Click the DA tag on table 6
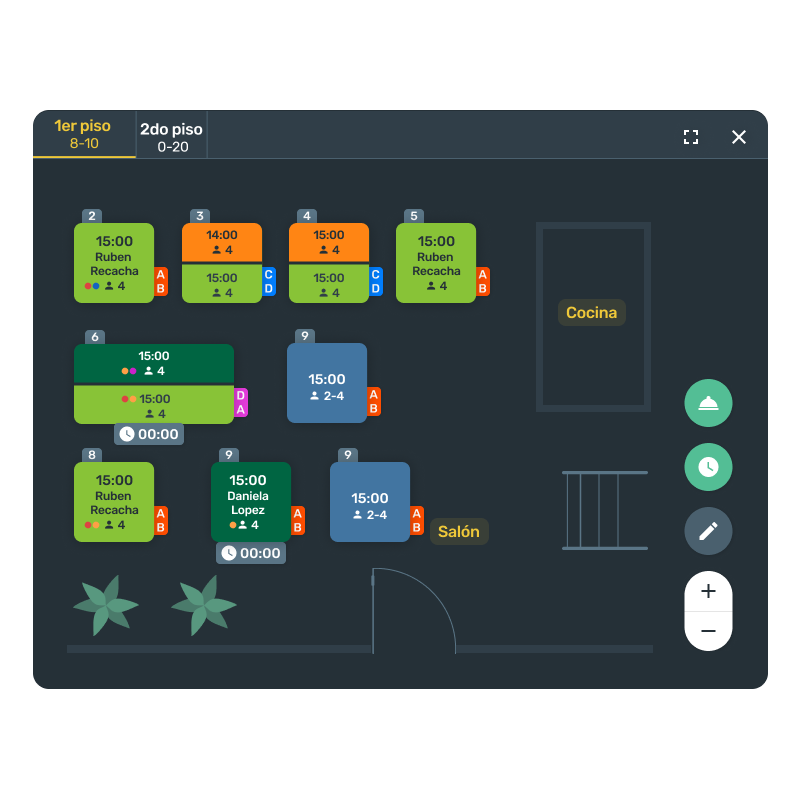 point(241,403)
